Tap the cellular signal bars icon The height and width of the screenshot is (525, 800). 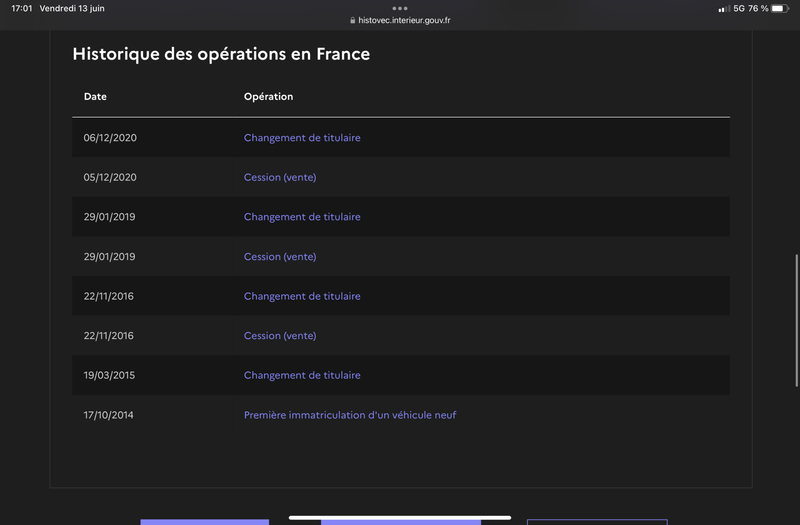click(x=724, y=9)
